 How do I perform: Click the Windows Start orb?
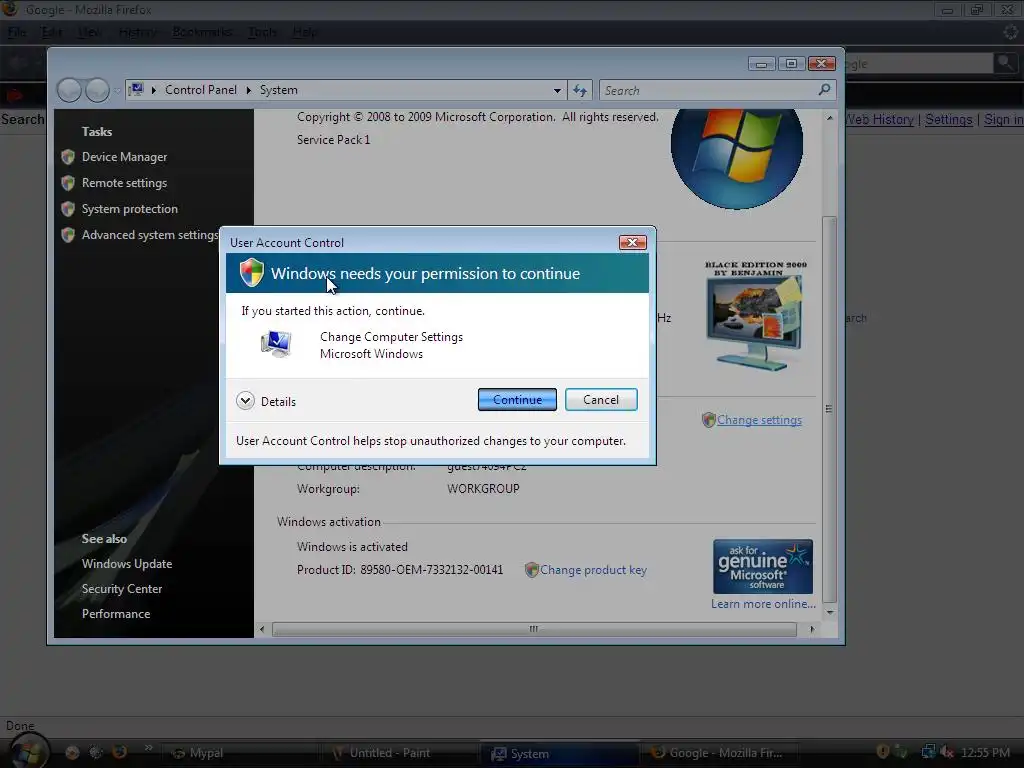(29, 751)
